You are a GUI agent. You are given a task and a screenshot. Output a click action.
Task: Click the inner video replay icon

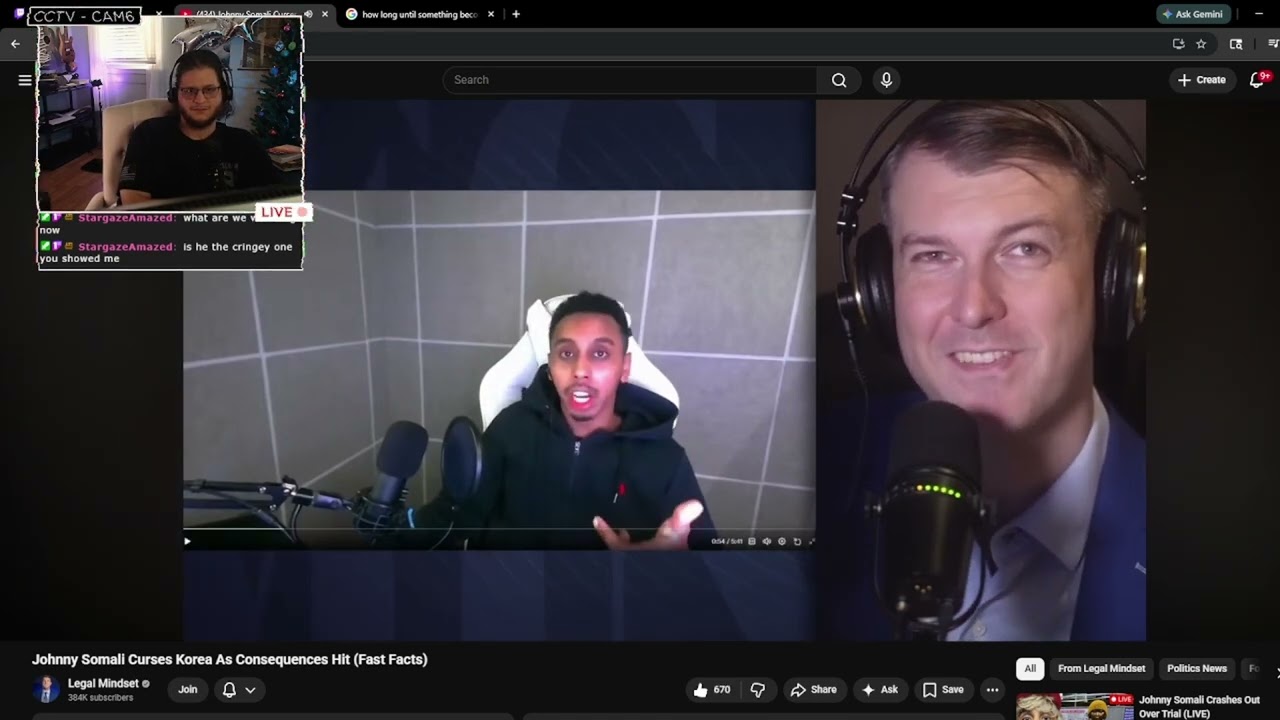(797, 542)
